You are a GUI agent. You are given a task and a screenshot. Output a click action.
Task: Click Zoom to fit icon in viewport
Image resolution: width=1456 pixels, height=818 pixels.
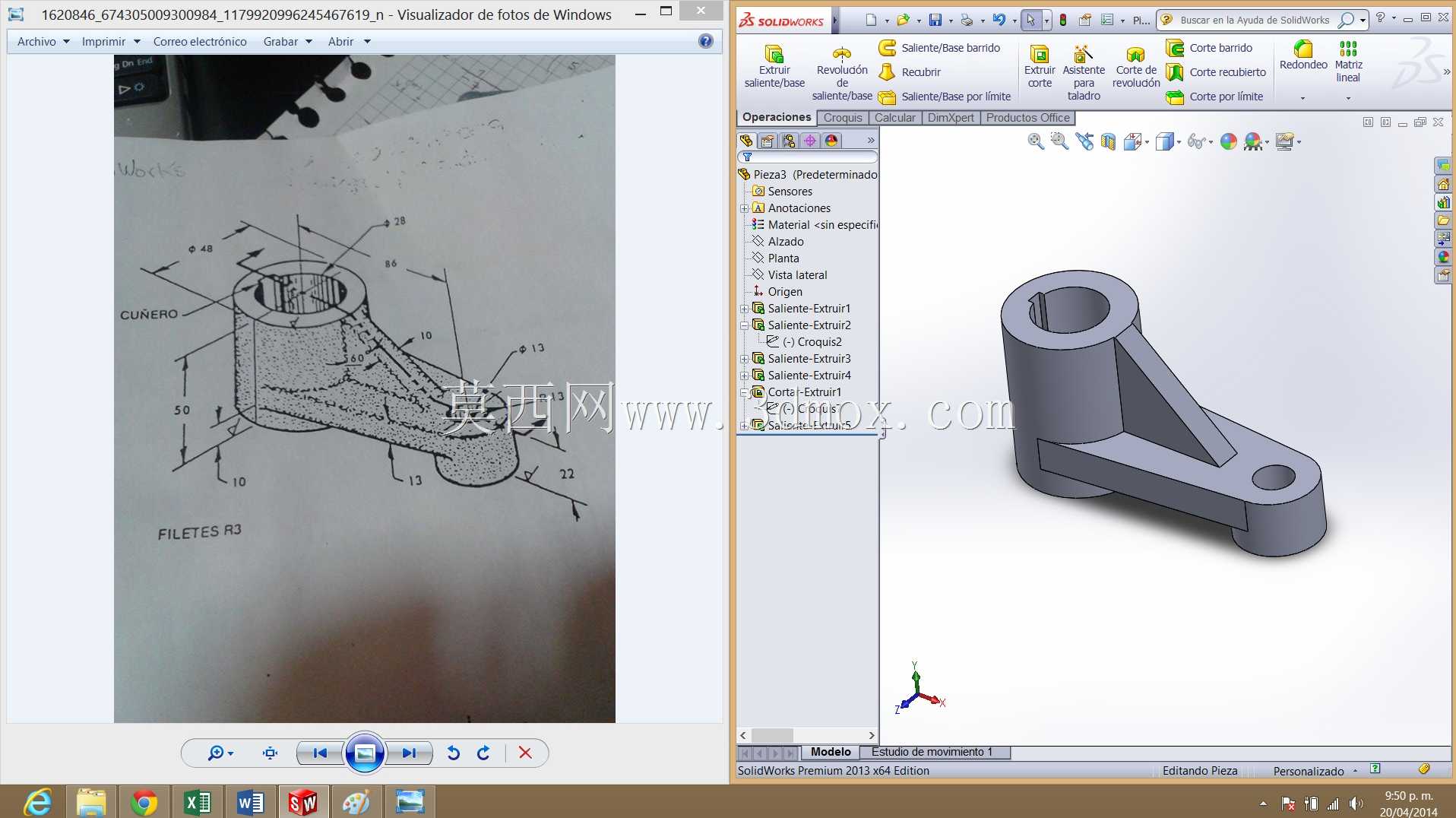(x=1035, y=141)
